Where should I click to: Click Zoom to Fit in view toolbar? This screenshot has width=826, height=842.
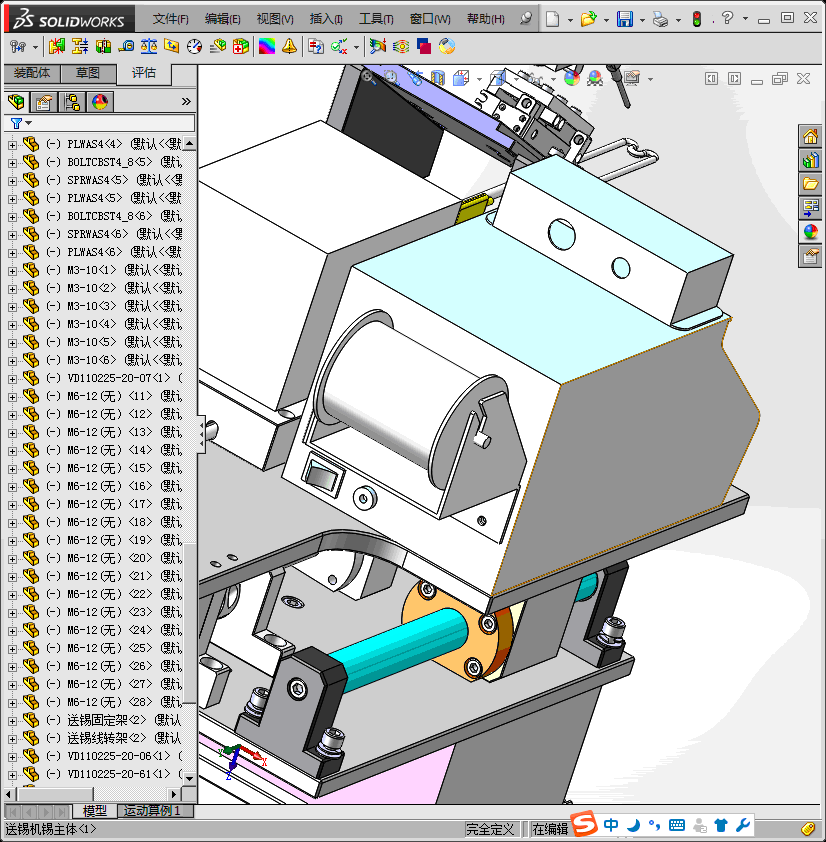(x=368, y=77)
